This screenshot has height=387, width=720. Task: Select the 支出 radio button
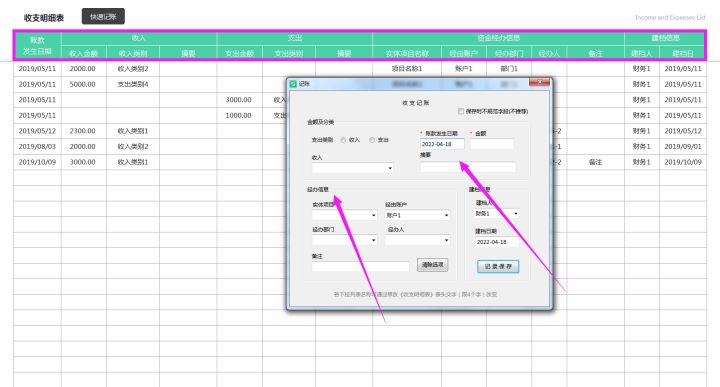point(372,140)
